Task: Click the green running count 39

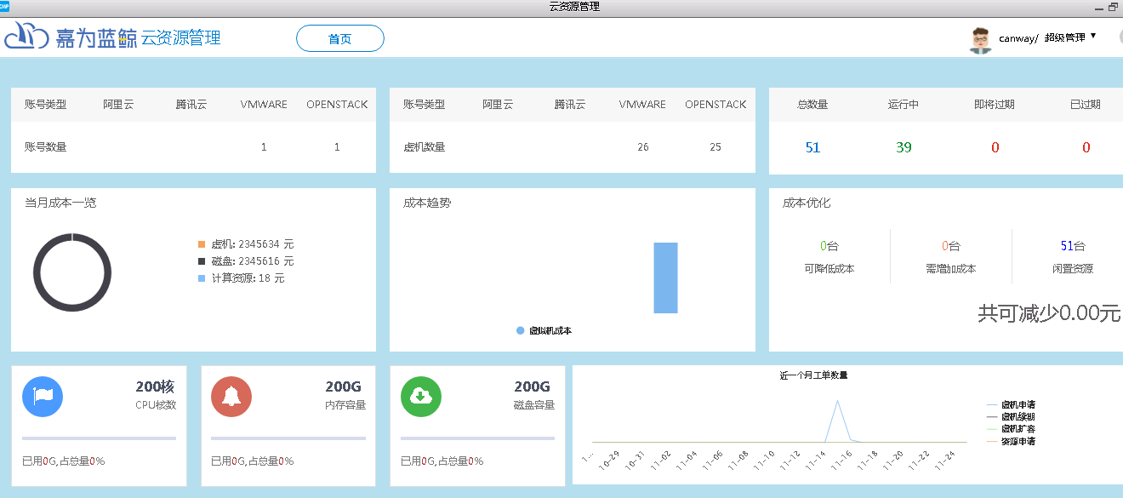Action: 903,148
